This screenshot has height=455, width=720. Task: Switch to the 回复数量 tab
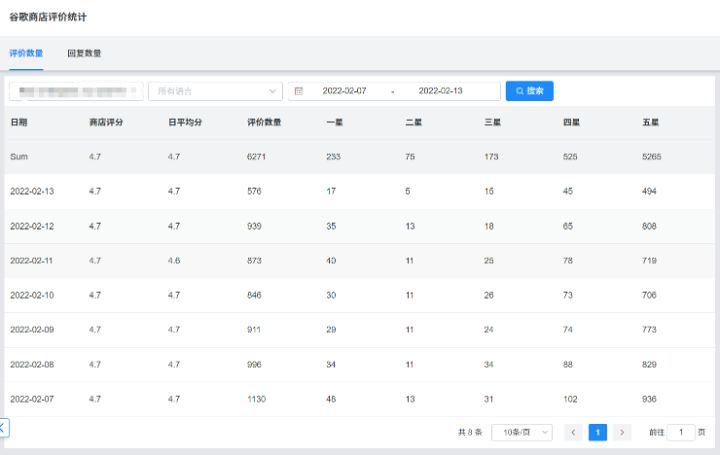click(x=84, y=53)
